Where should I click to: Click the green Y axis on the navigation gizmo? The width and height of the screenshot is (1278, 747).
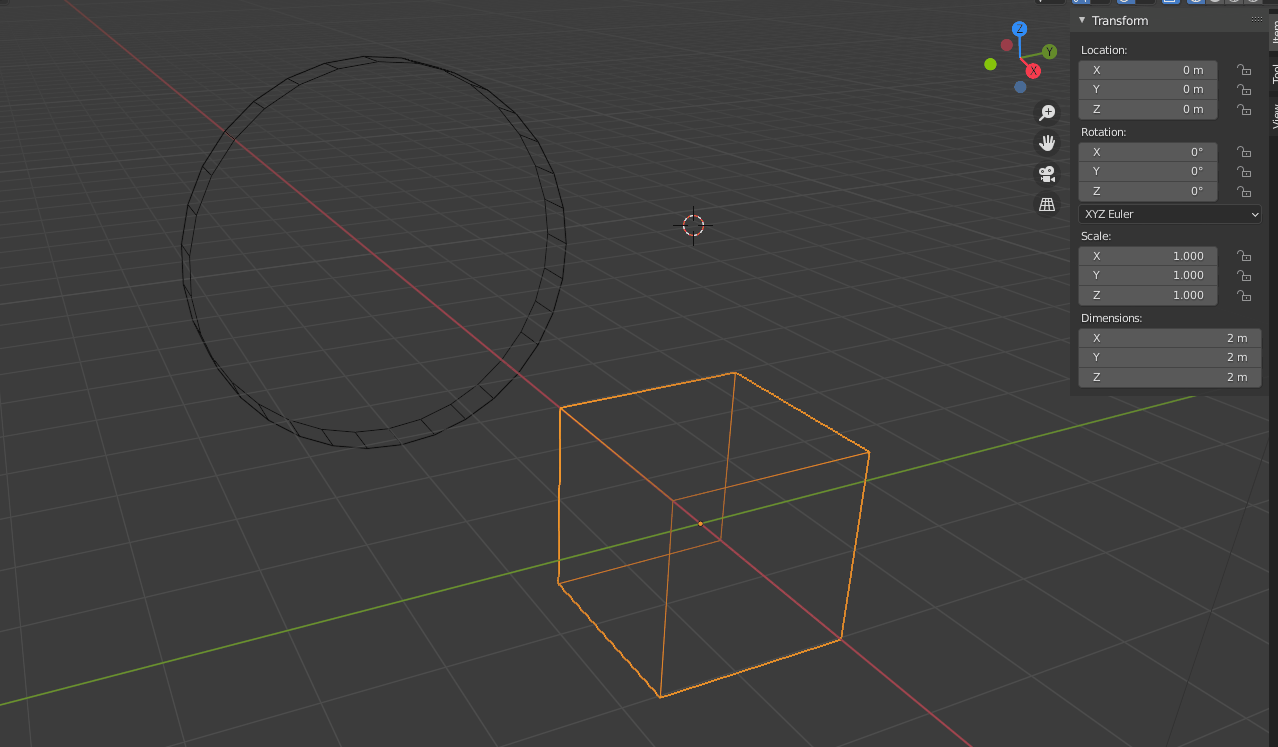(x=1049, y=50)
